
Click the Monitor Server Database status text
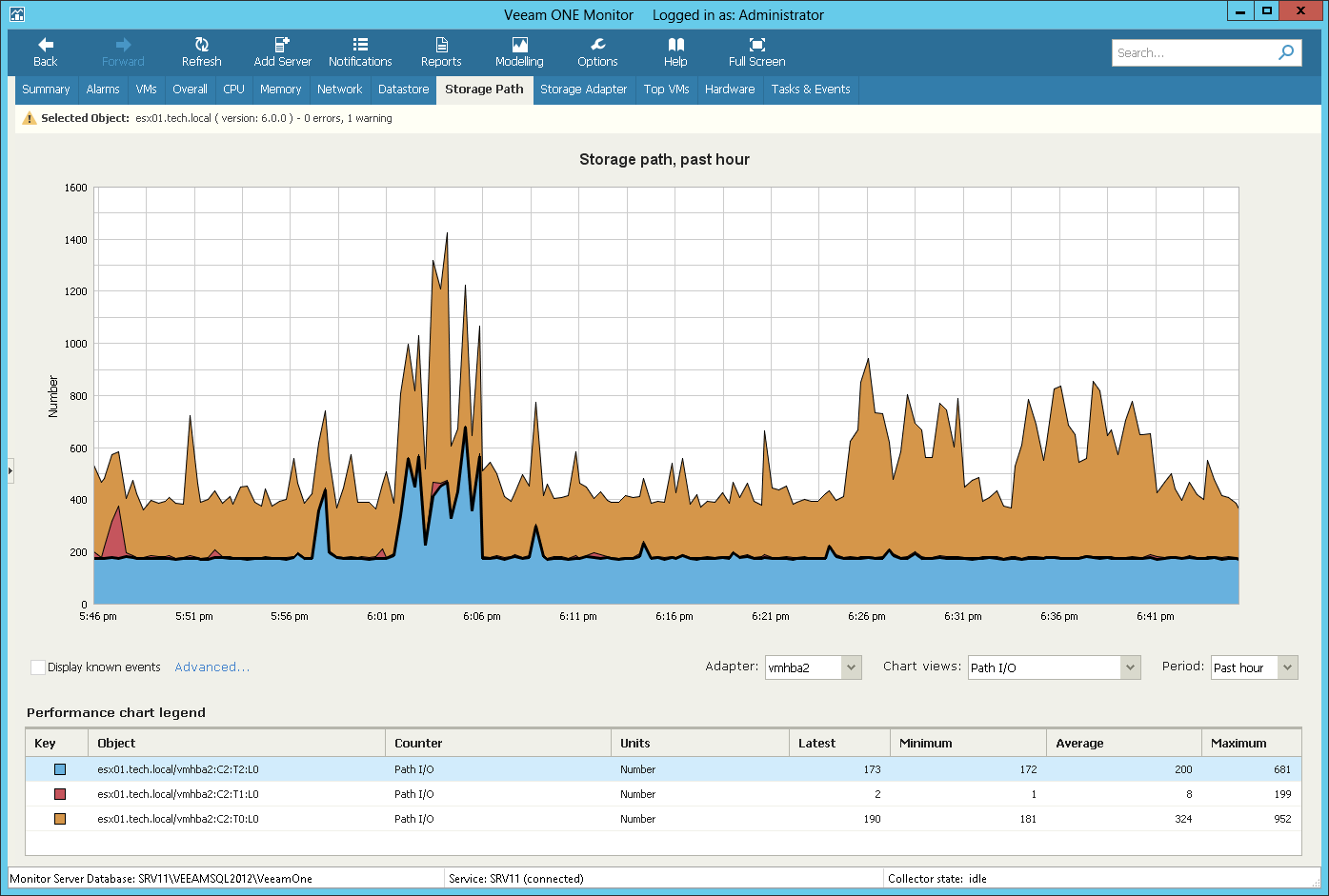[x=161, y=879]
